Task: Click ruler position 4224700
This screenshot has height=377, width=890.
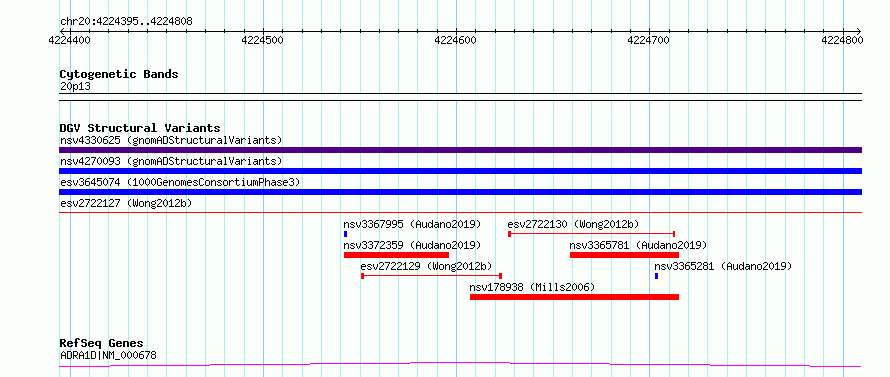Action: [649, 40]
